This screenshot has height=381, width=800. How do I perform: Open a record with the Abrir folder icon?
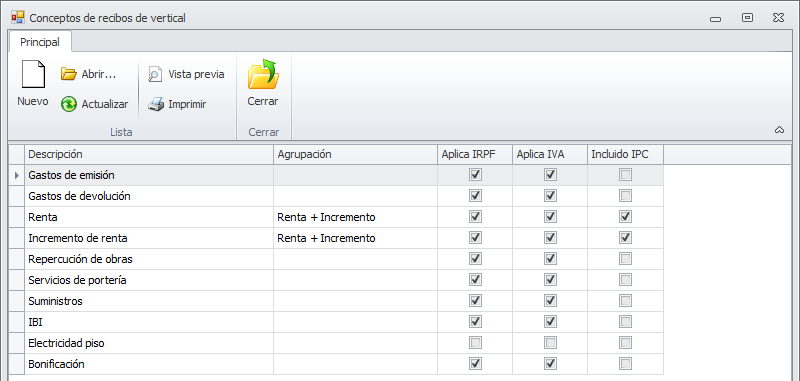coord(68,74)
